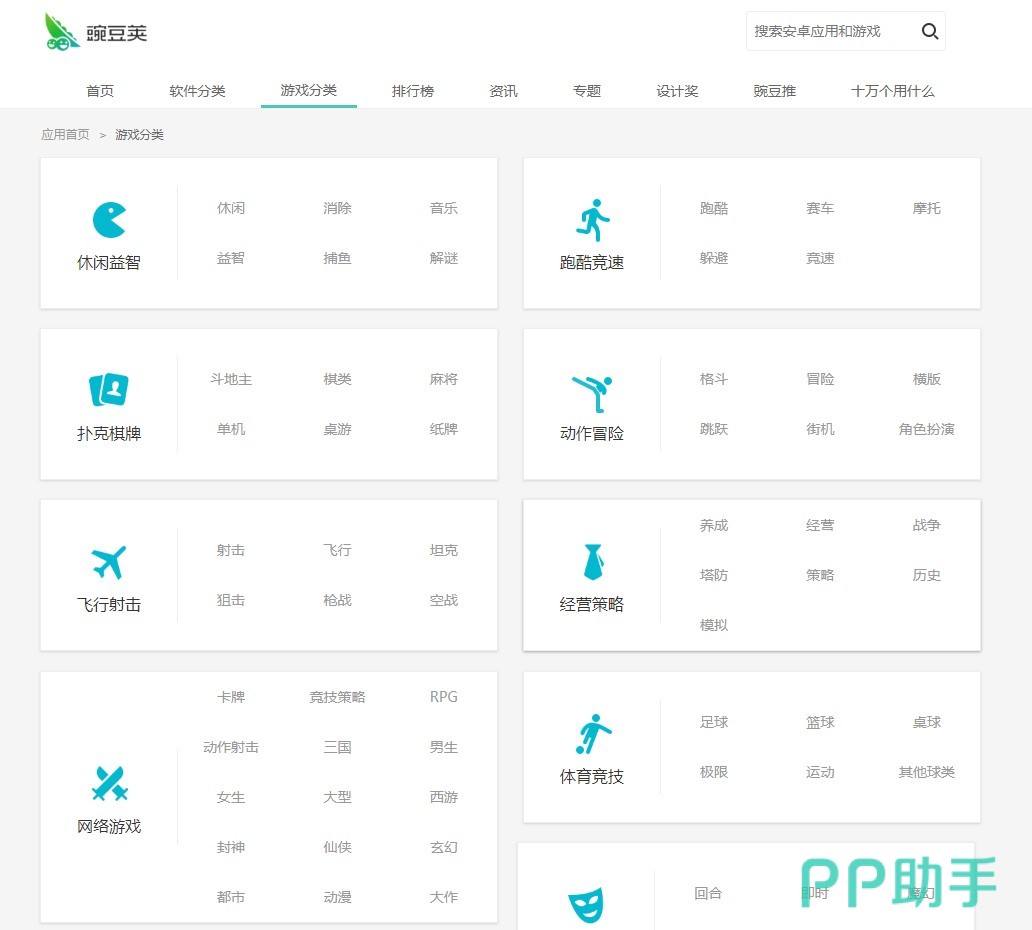Screen dimensions: 1032x930
Task: Open the 足球 subcategory link
Action: point(714,722)
